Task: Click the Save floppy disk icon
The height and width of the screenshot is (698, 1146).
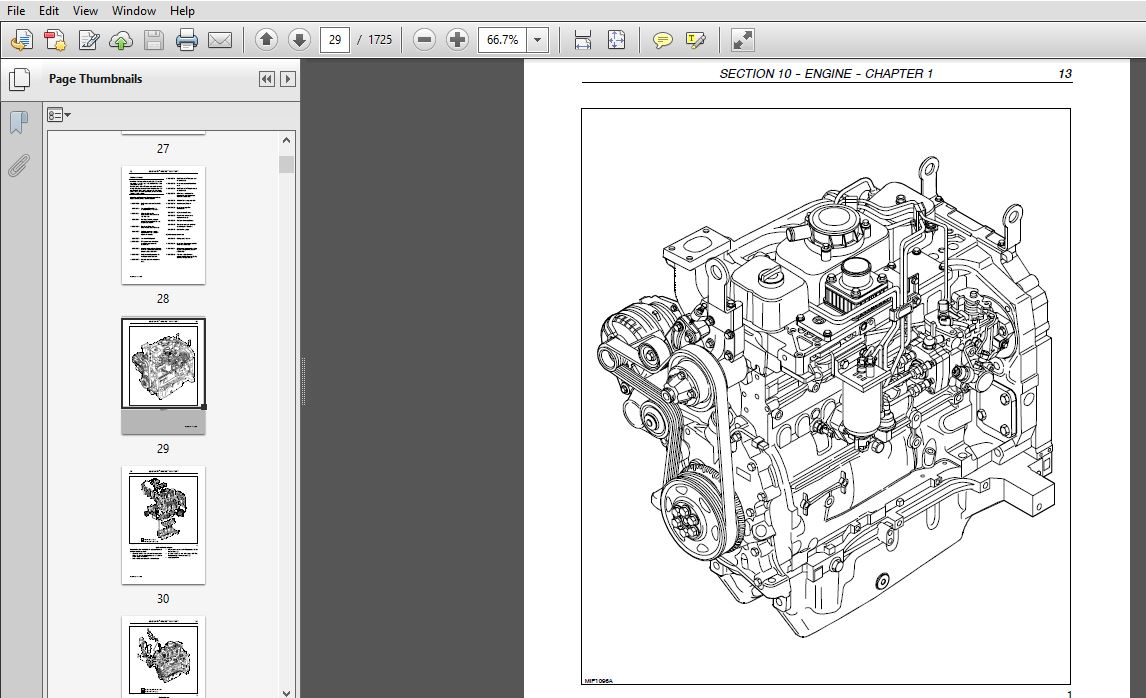Action: pyautogui.click(x=153, y=39)
